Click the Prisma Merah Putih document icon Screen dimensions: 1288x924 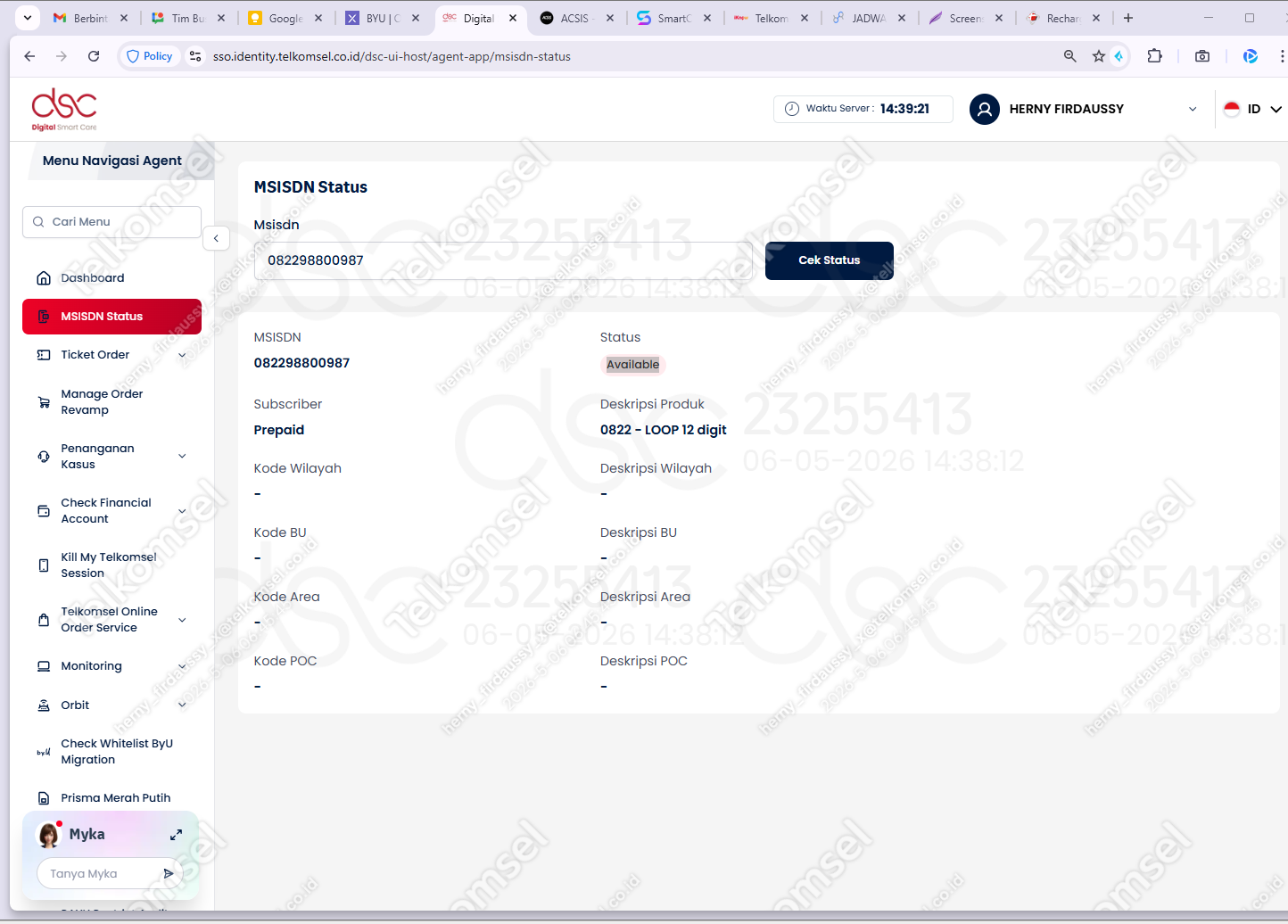(x=43, y=798)
